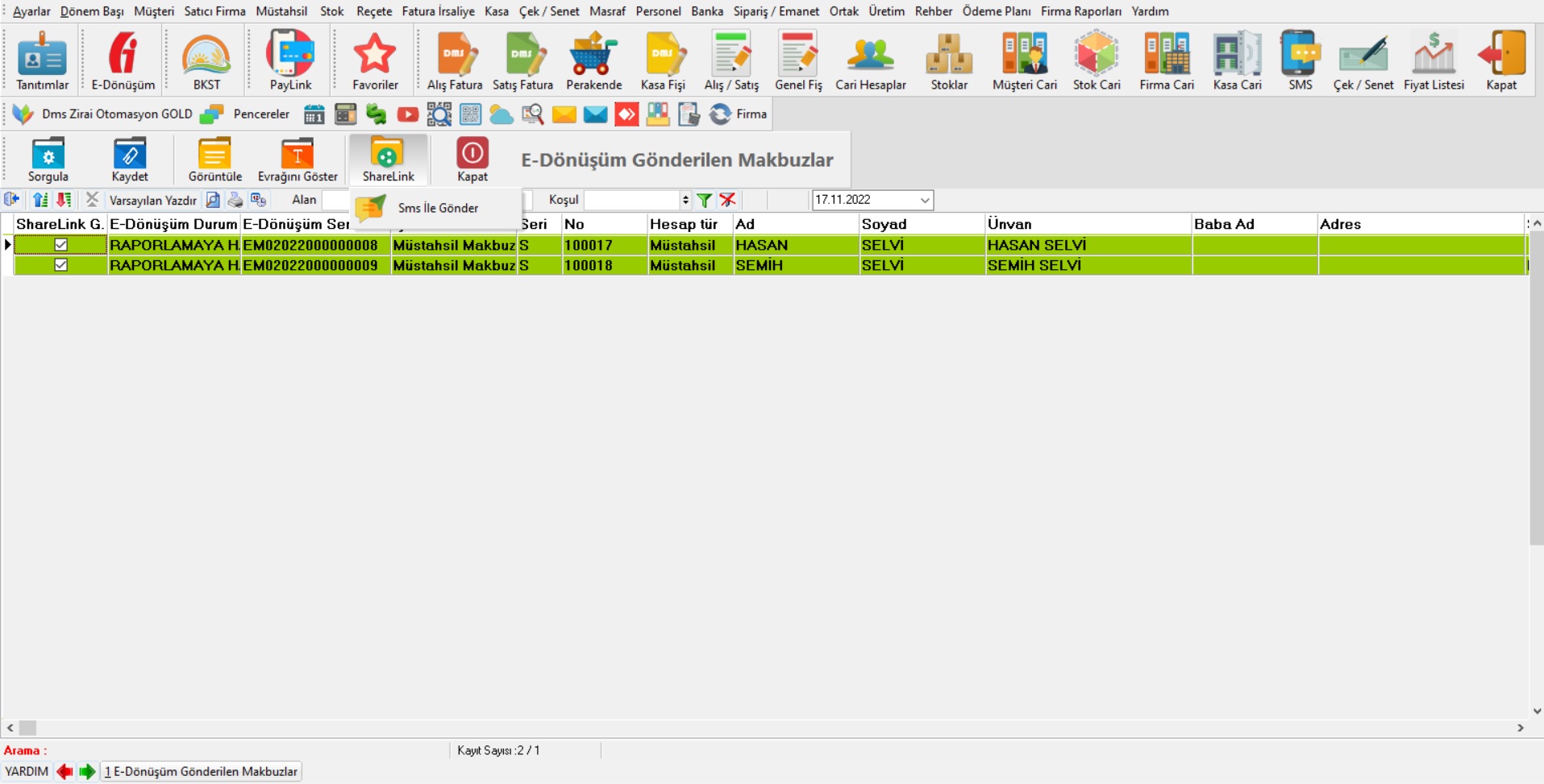This screenshot has height=784, width=1544.
Task: Click the YARDIM button in status bar
Action: (x=27, y=771)
